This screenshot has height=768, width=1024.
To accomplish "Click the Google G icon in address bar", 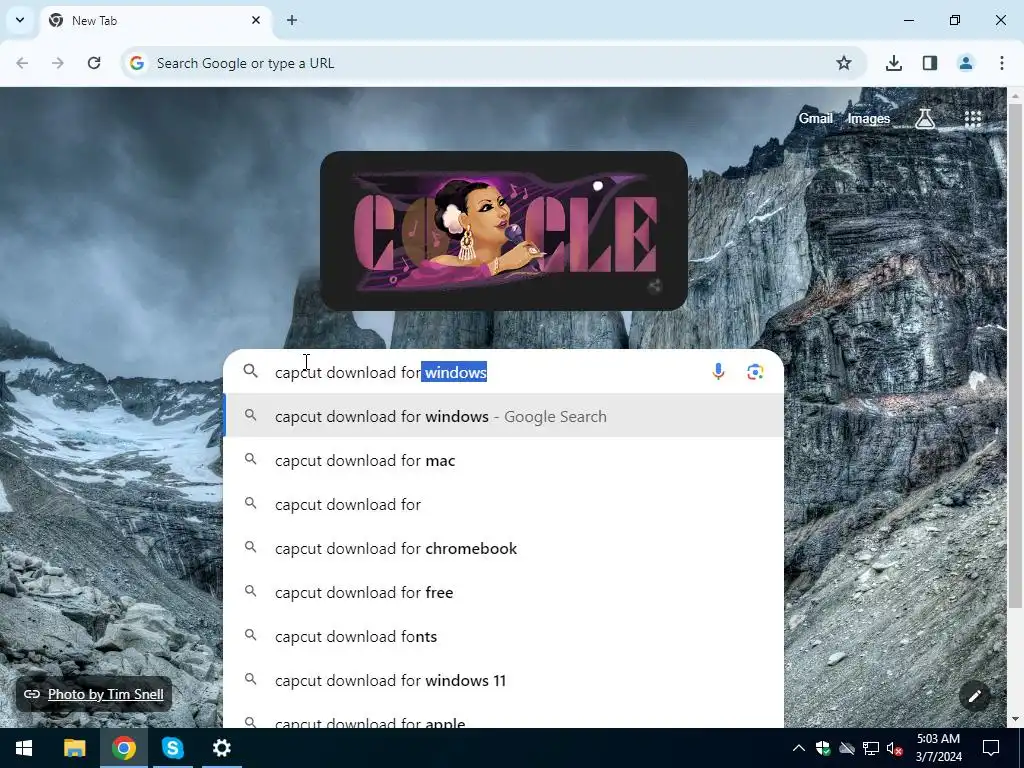I will [x=136, y=63].
